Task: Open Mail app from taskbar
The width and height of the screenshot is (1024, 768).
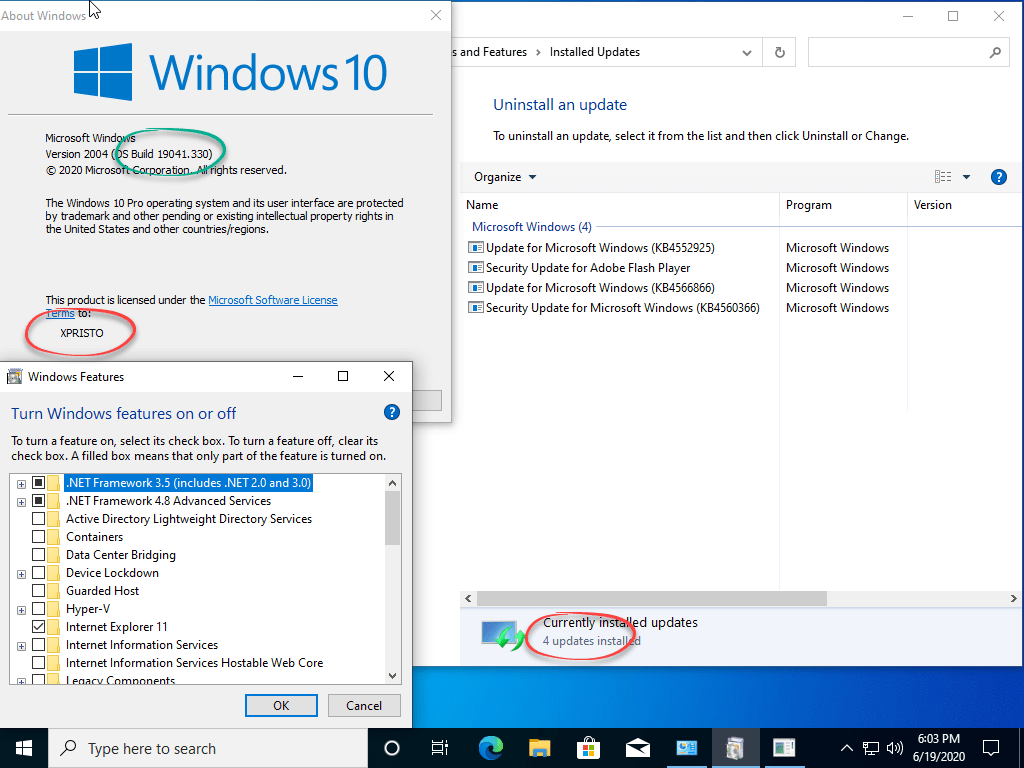Action: coord(637,748)
